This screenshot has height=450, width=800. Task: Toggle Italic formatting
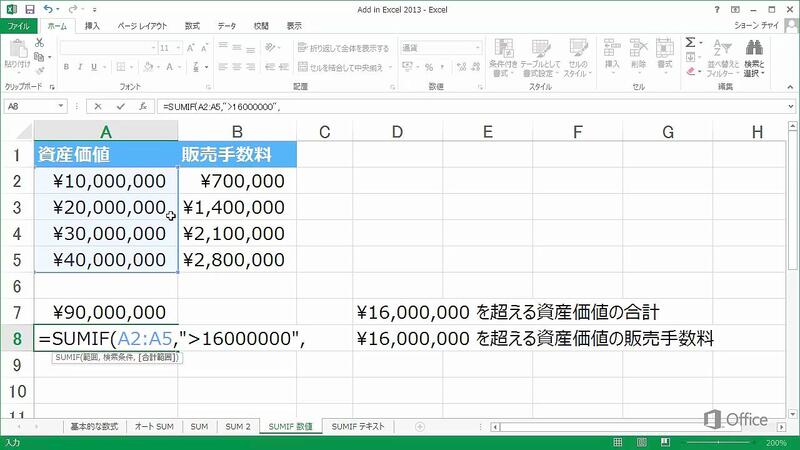[80, 67]
